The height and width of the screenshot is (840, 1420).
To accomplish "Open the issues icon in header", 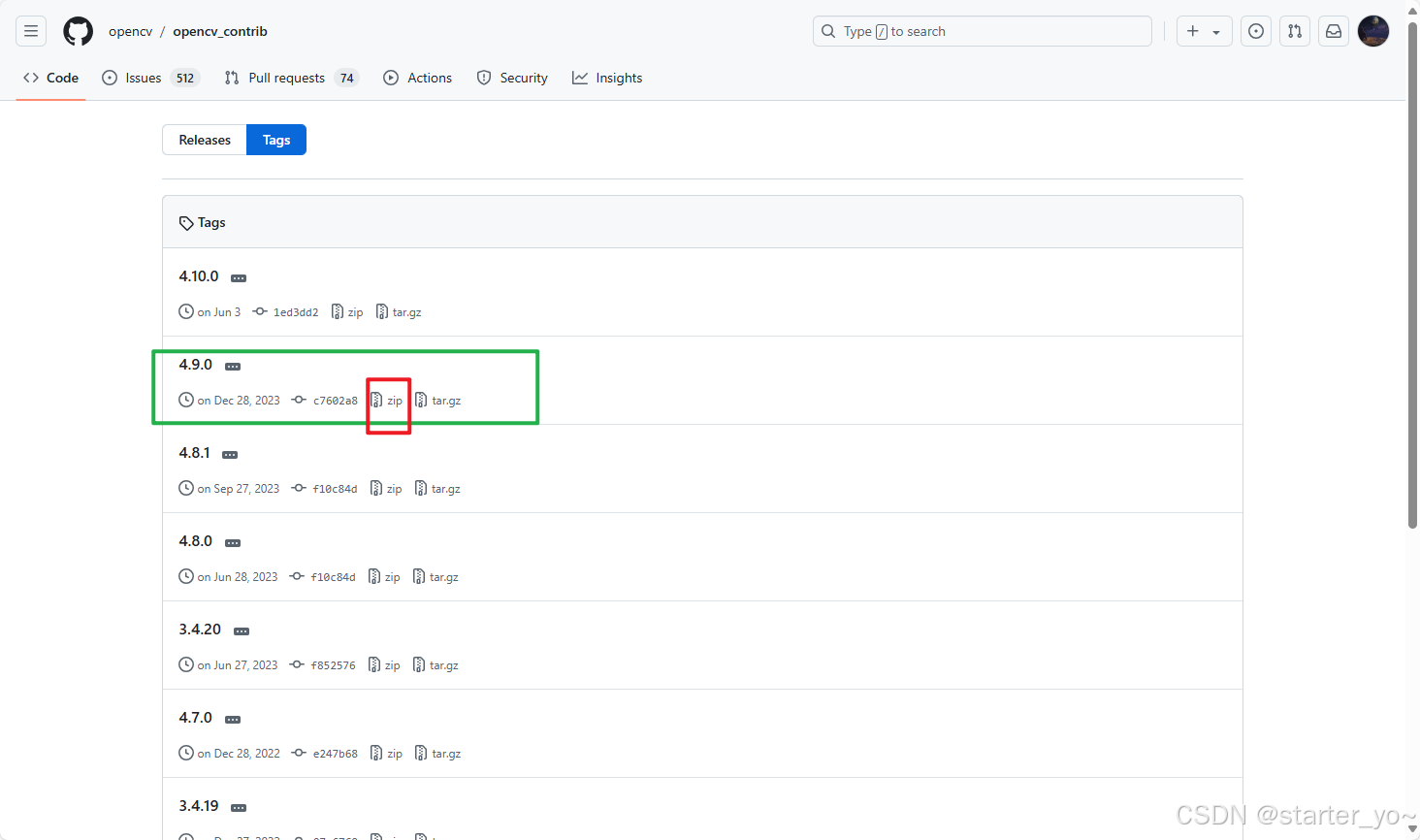I will pyautogui.click(x=1256, y=31).
